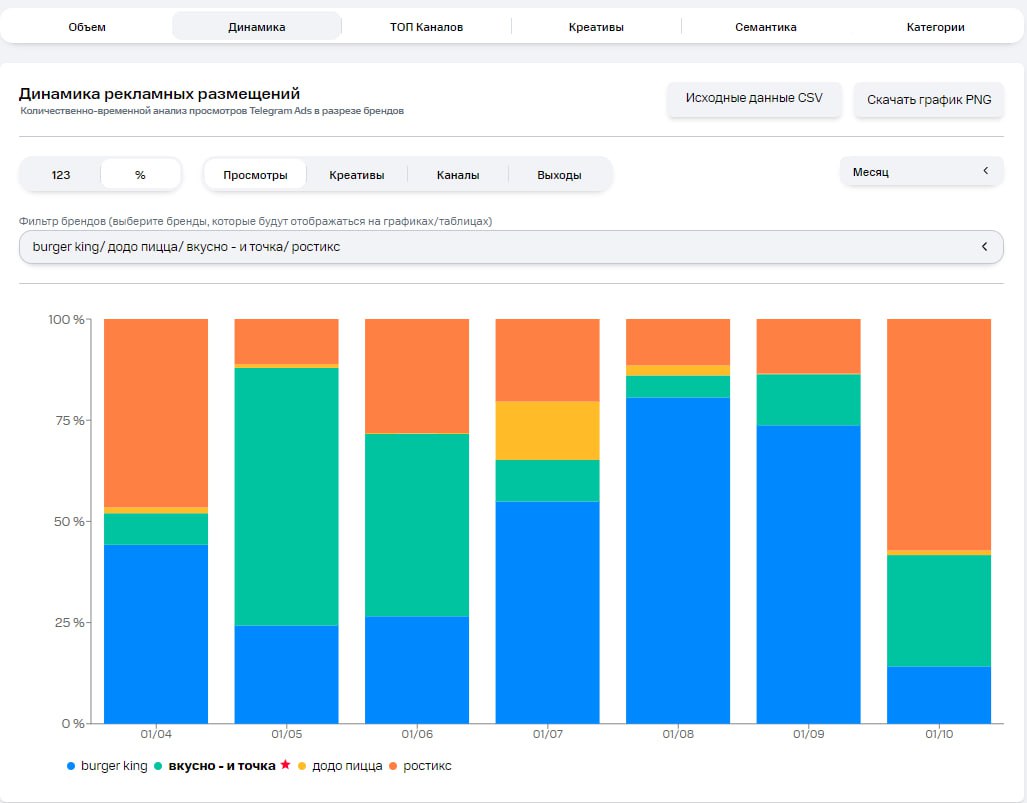Download source data via Исходные данные CSV

point(754,98)
